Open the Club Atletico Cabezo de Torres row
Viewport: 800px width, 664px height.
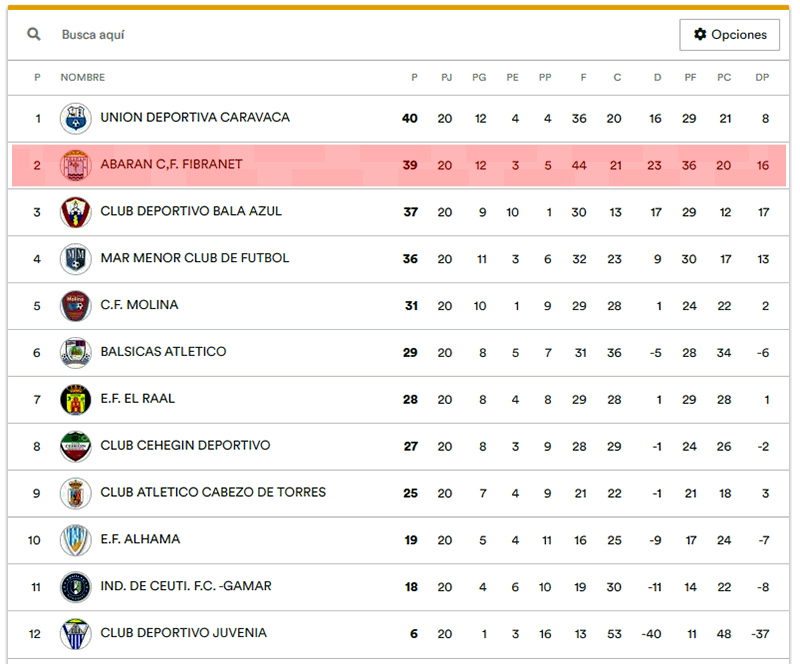(x=213, y=492)
